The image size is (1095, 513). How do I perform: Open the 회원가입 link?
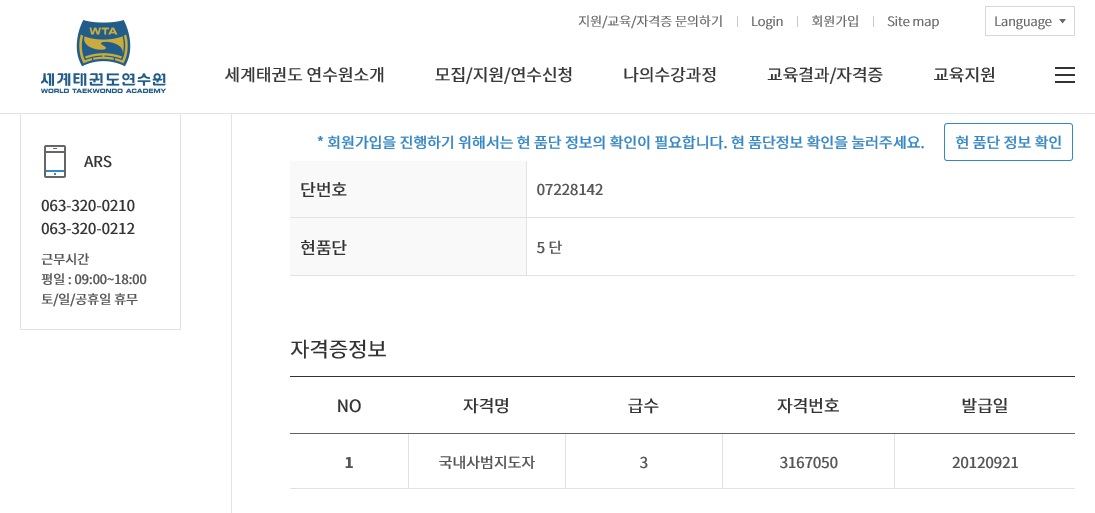pyautogui.click(x=835, y=22)
